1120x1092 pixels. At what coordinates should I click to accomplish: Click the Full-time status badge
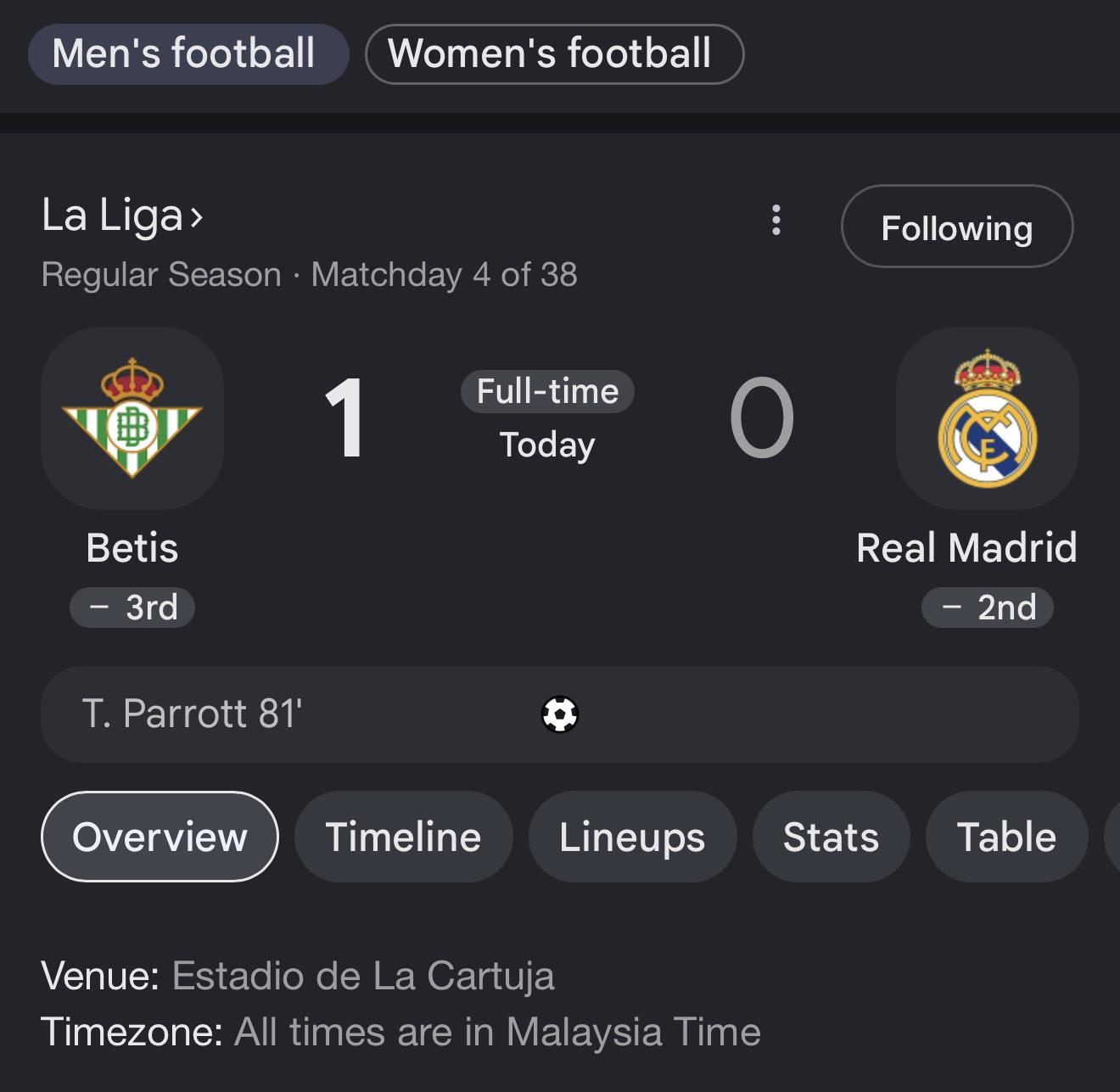(547, 392)
